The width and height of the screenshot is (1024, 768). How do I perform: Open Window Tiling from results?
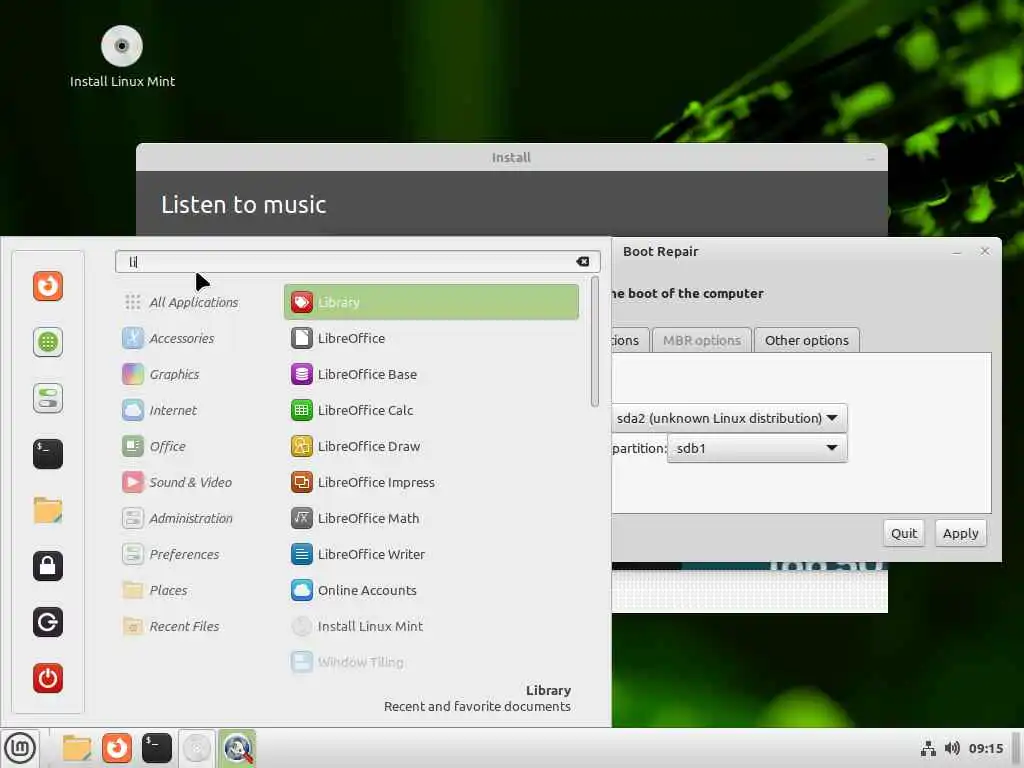coord(431,662)
